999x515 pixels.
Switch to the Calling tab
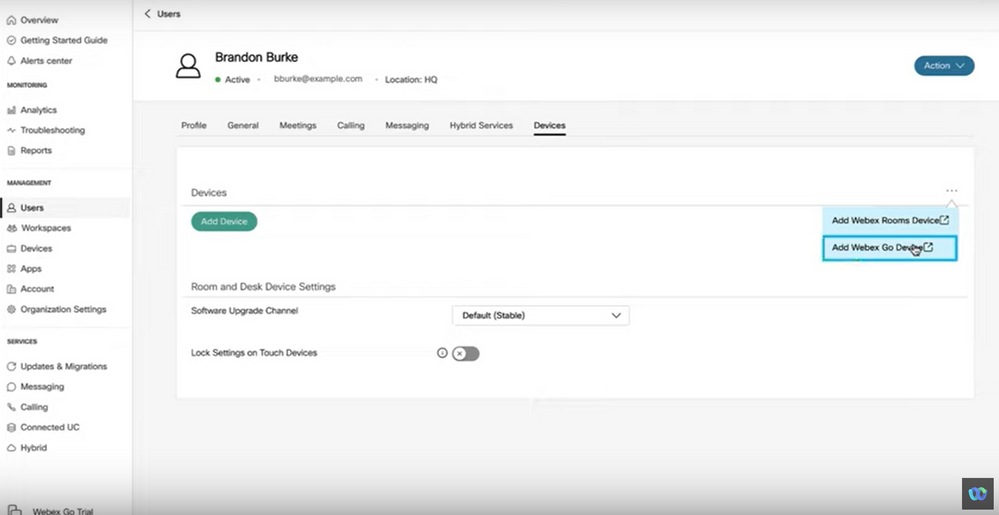tap(350, 126)
